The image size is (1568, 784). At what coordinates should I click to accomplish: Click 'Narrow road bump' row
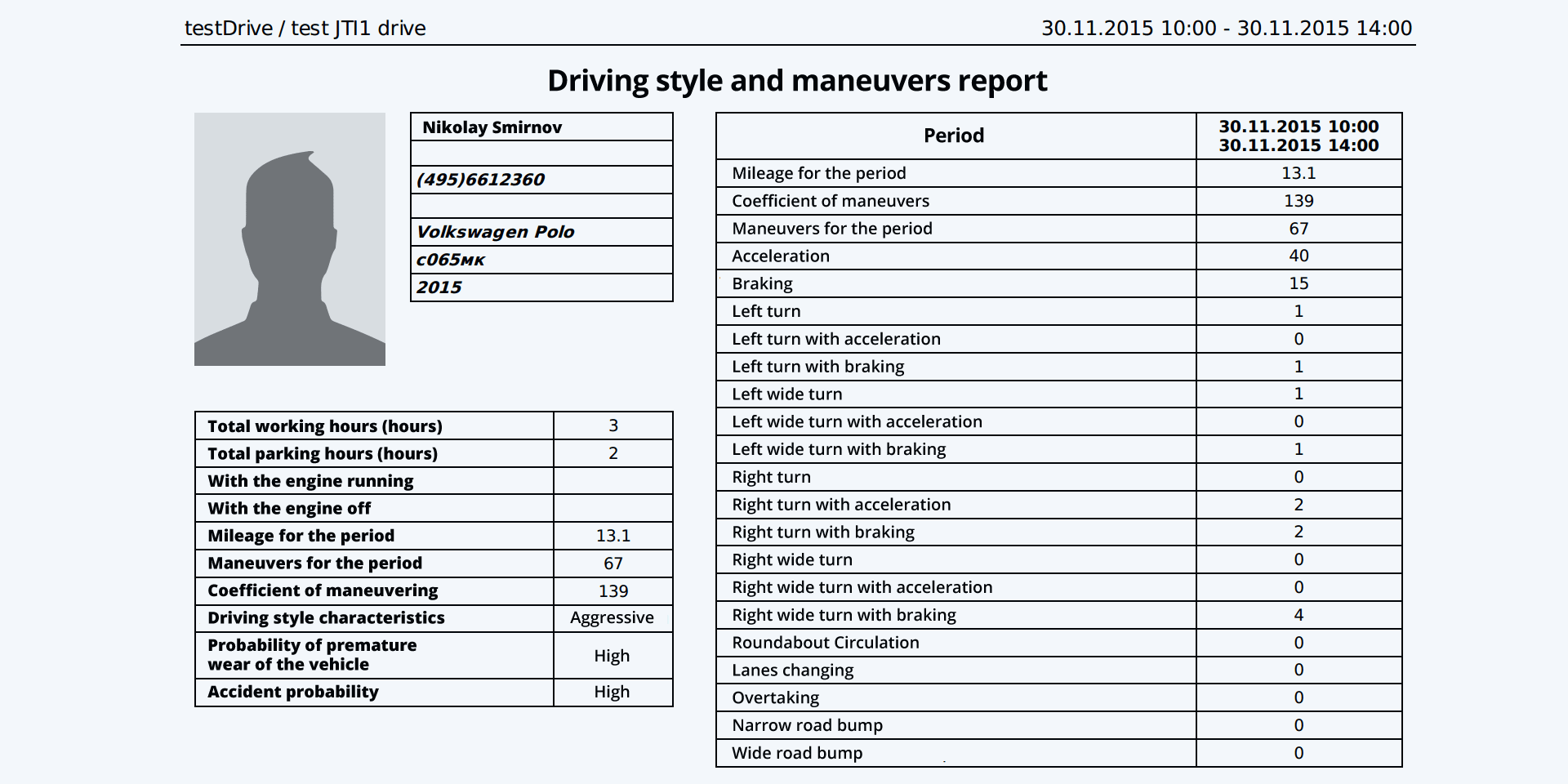coord(1058,725)
